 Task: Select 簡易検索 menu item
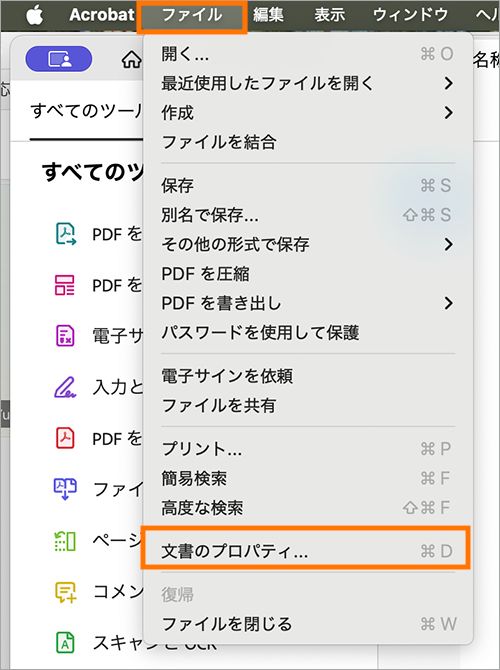pos(308,478)
